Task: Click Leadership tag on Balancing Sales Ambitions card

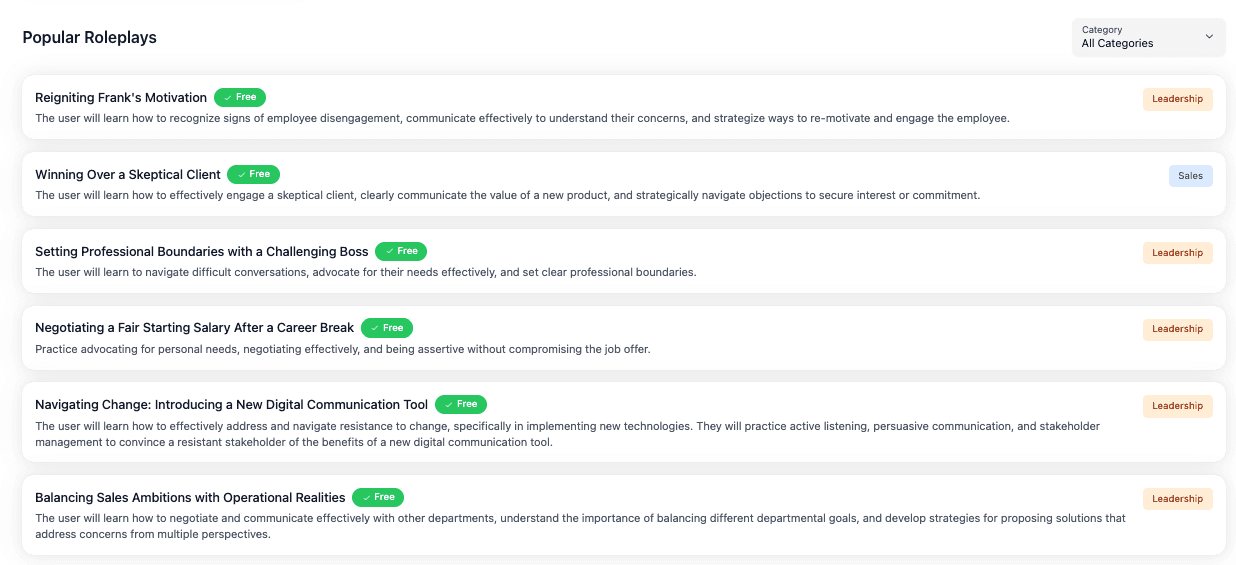Action: 1177,499
